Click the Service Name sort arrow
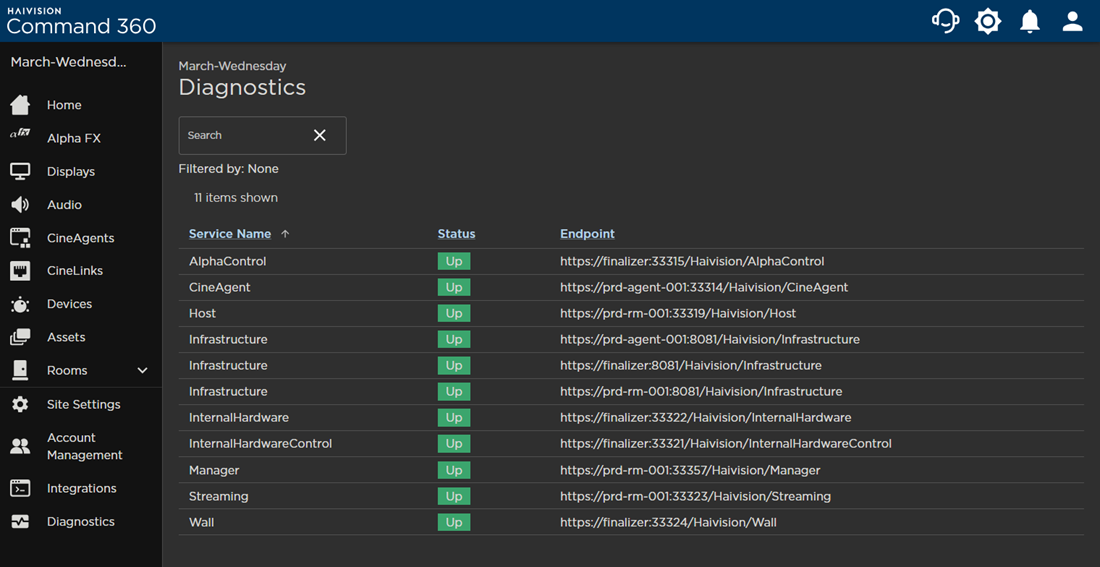Image resolution: width=1100 pixels, height=567 pixels. click(x=285, y=234)
